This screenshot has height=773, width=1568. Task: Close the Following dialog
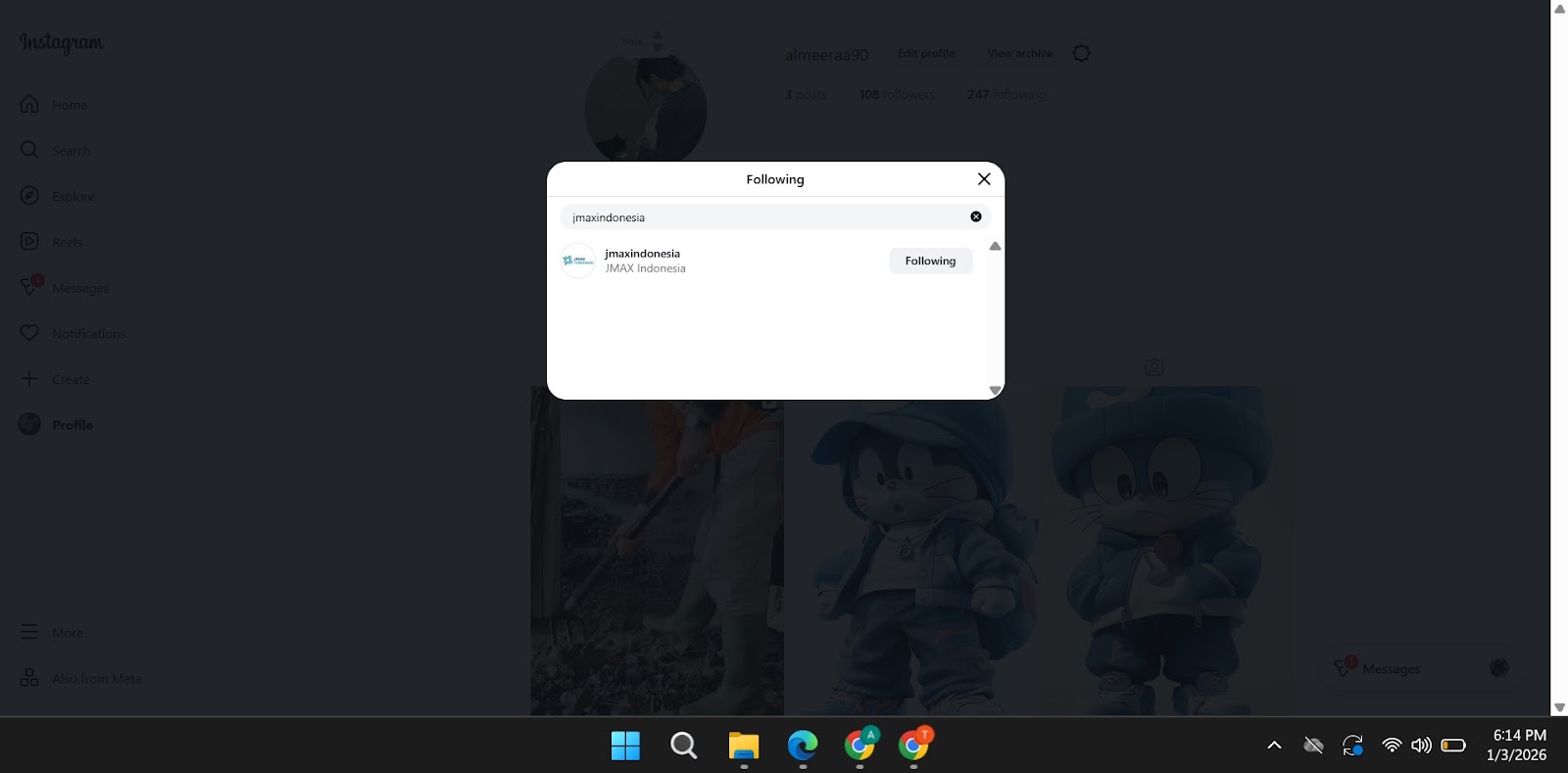click(984, 179)
